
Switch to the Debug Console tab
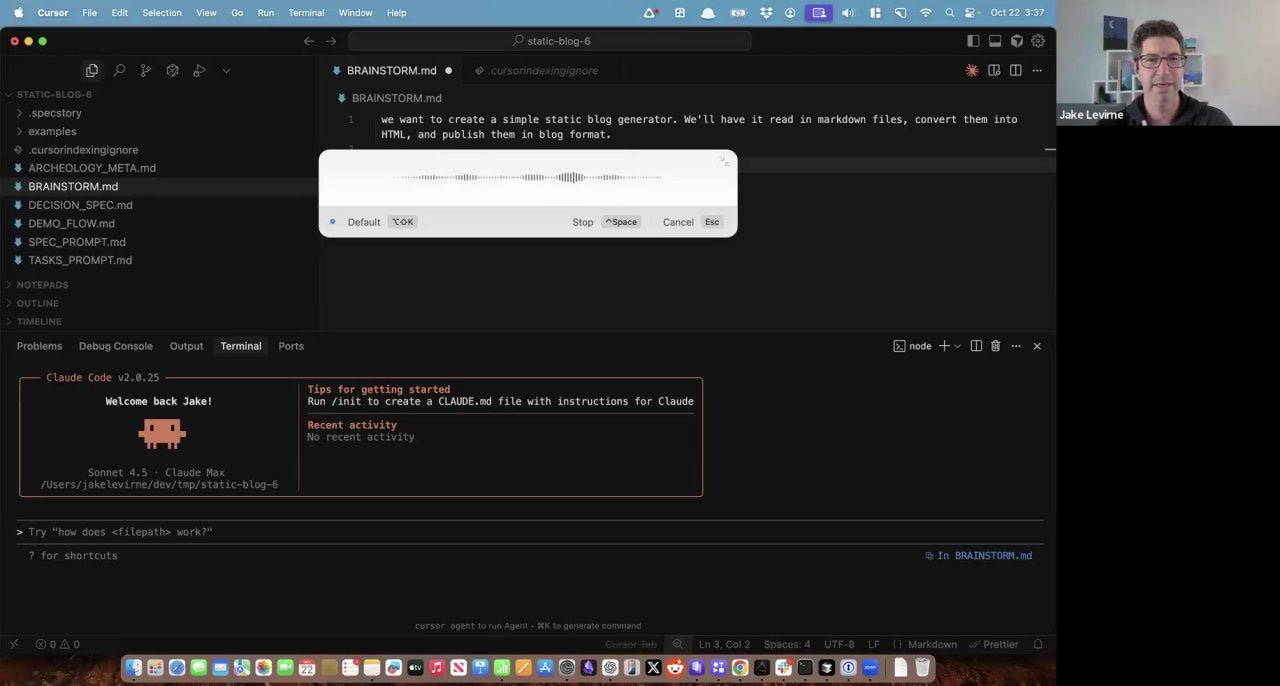(116, 346)
